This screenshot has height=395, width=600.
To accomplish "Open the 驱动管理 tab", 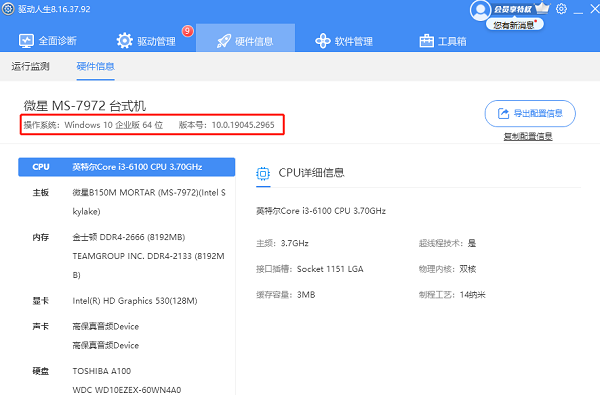I will [146, 41].
